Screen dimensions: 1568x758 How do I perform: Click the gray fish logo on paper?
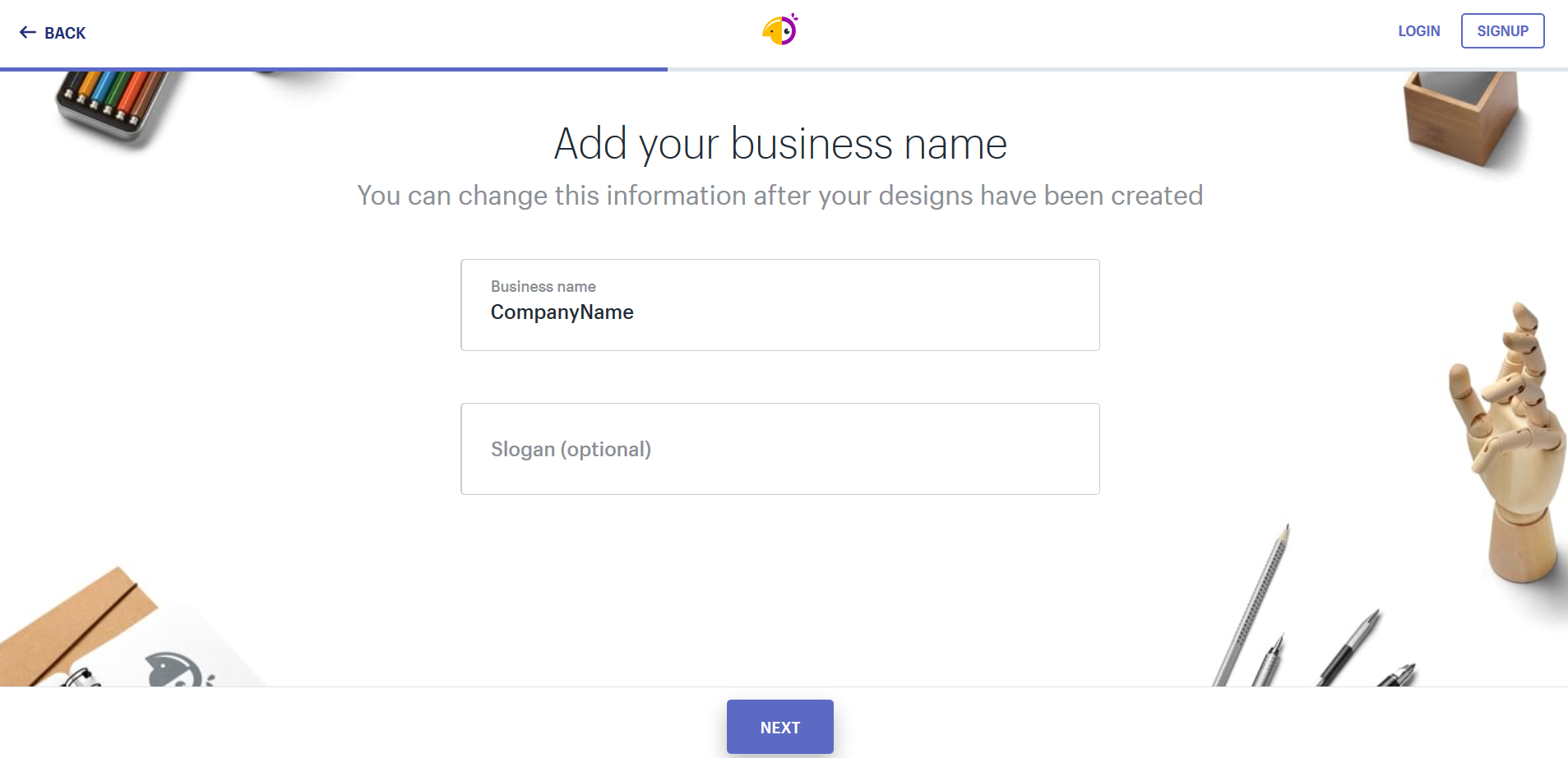[x=174, y=670]
